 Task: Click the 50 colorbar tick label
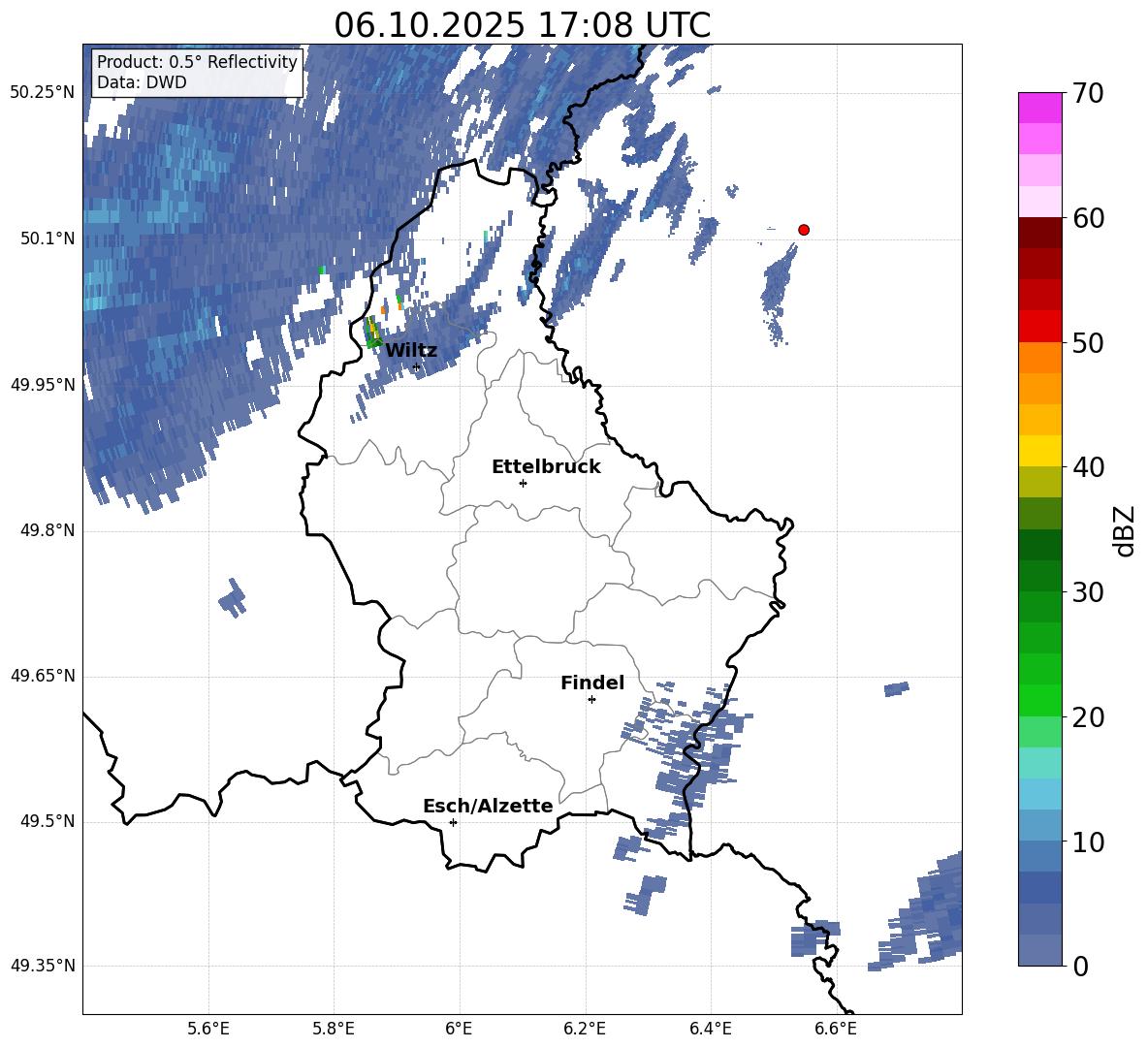click(x=1088, y=343)
